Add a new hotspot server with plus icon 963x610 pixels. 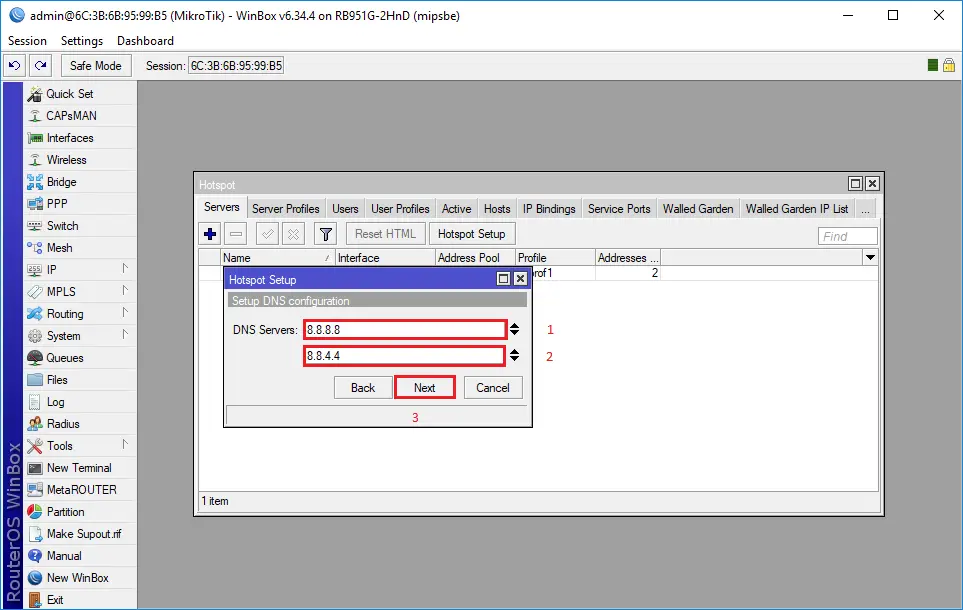210,234
